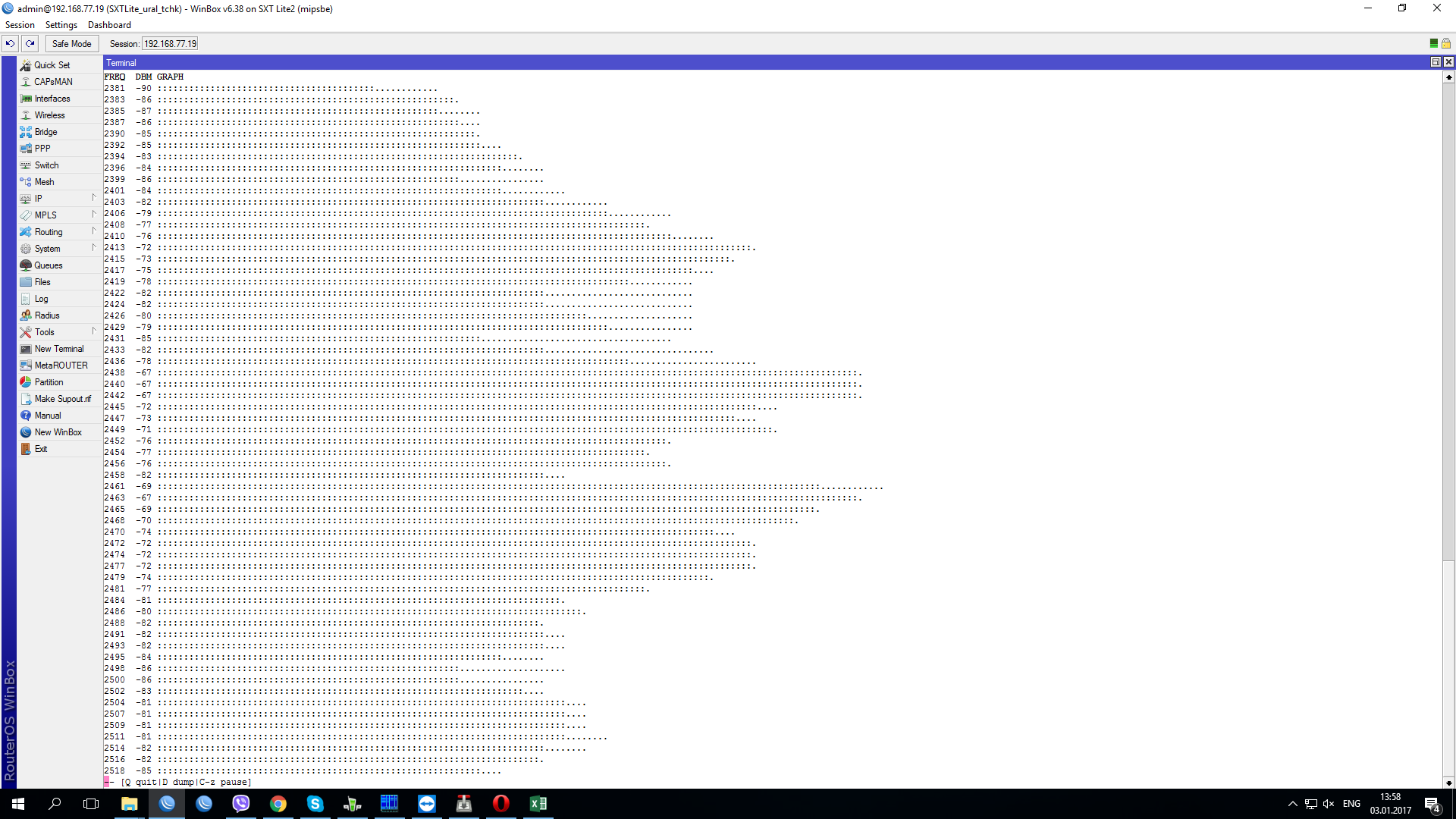Expand the IP submenu
The width and height of the screenshot is (1456, 819).
[38, 199]
